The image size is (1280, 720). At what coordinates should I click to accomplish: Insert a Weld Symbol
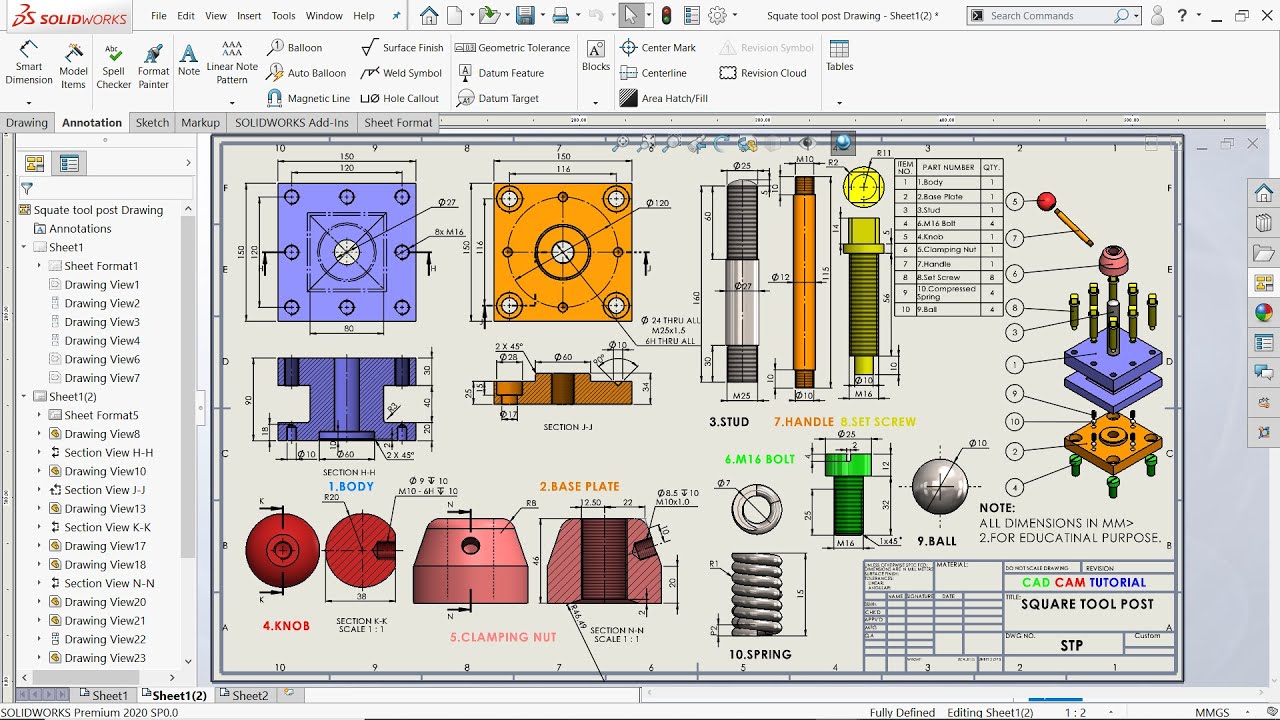click(x=401, y=73)
